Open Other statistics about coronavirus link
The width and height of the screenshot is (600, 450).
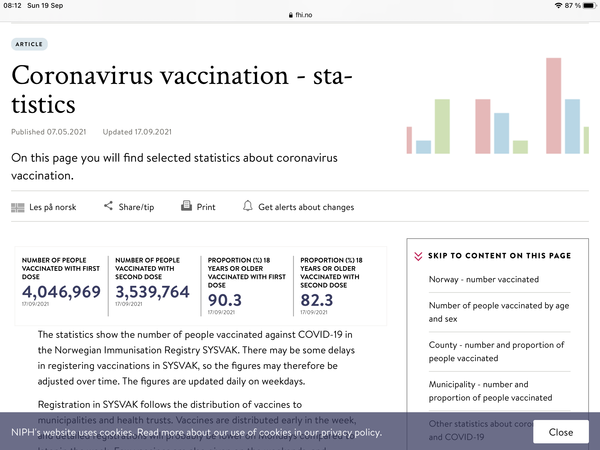coord(480,430)
